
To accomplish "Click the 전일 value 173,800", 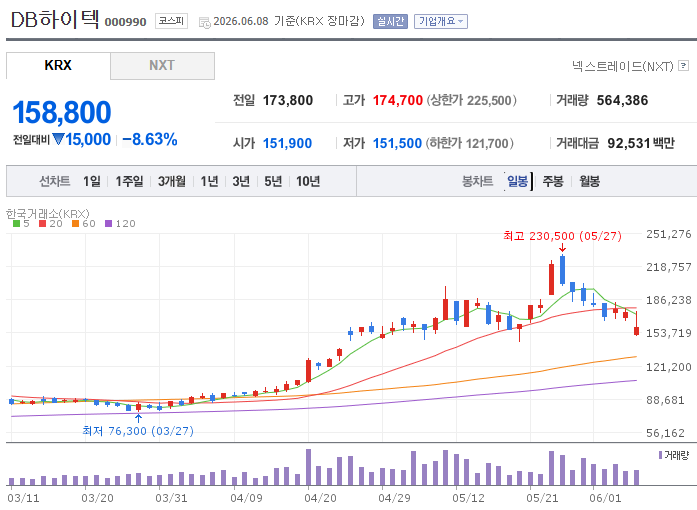I will point(288,100).
